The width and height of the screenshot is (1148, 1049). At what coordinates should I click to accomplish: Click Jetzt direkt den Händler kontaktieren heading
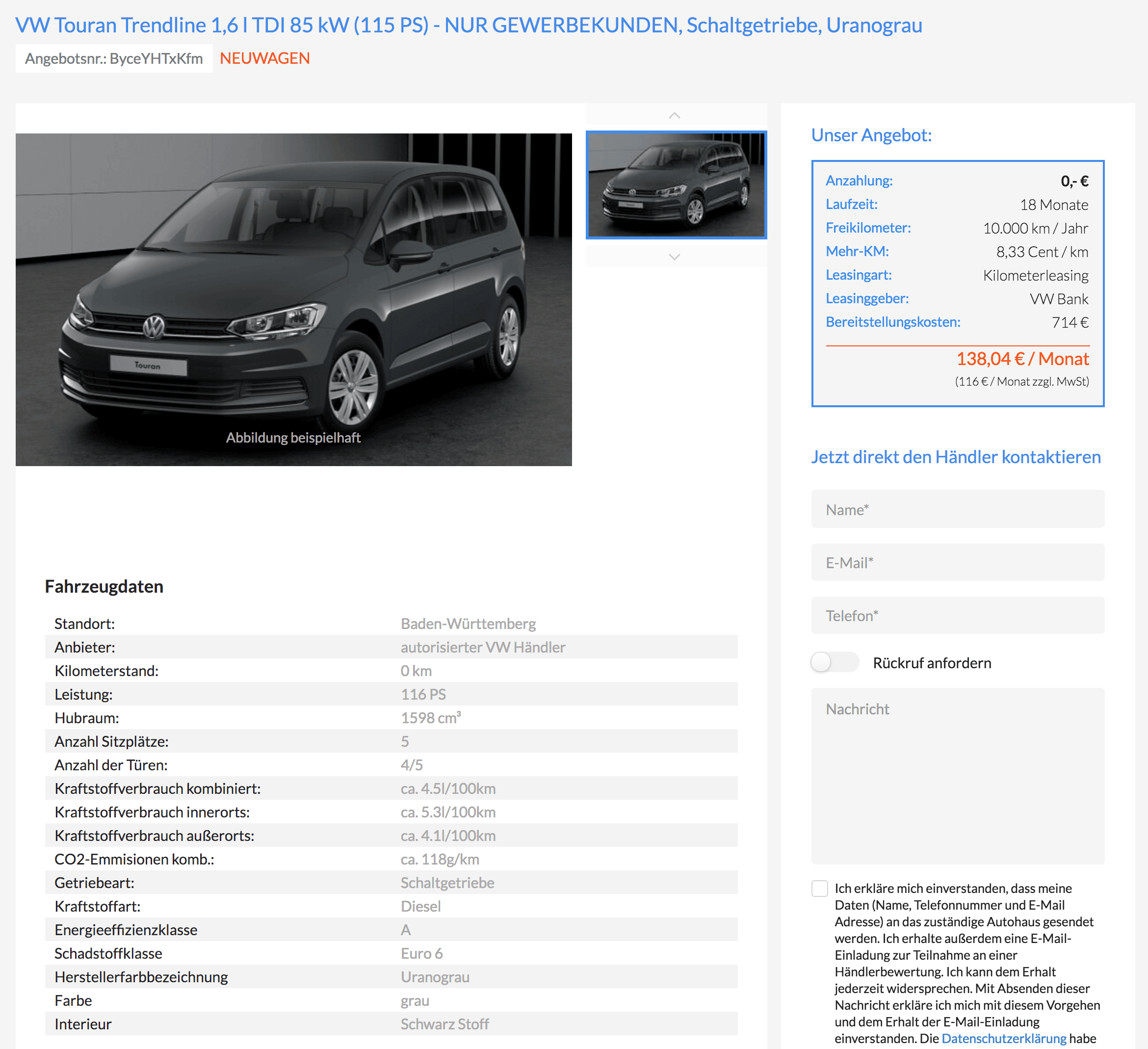tap(956, 457)
